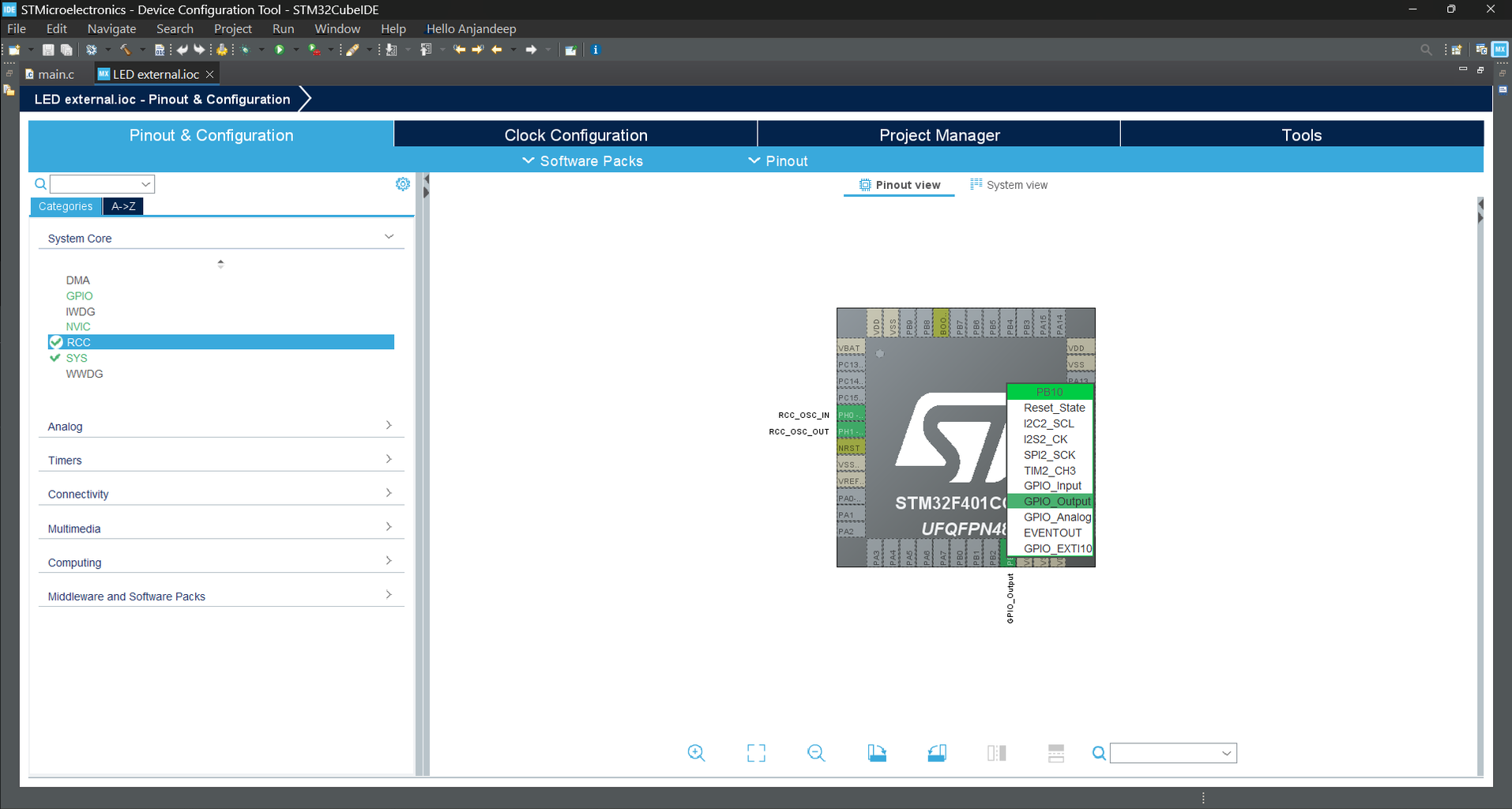
Task: Zoom out of the chip pinout
Action: [x=816, y=753]
